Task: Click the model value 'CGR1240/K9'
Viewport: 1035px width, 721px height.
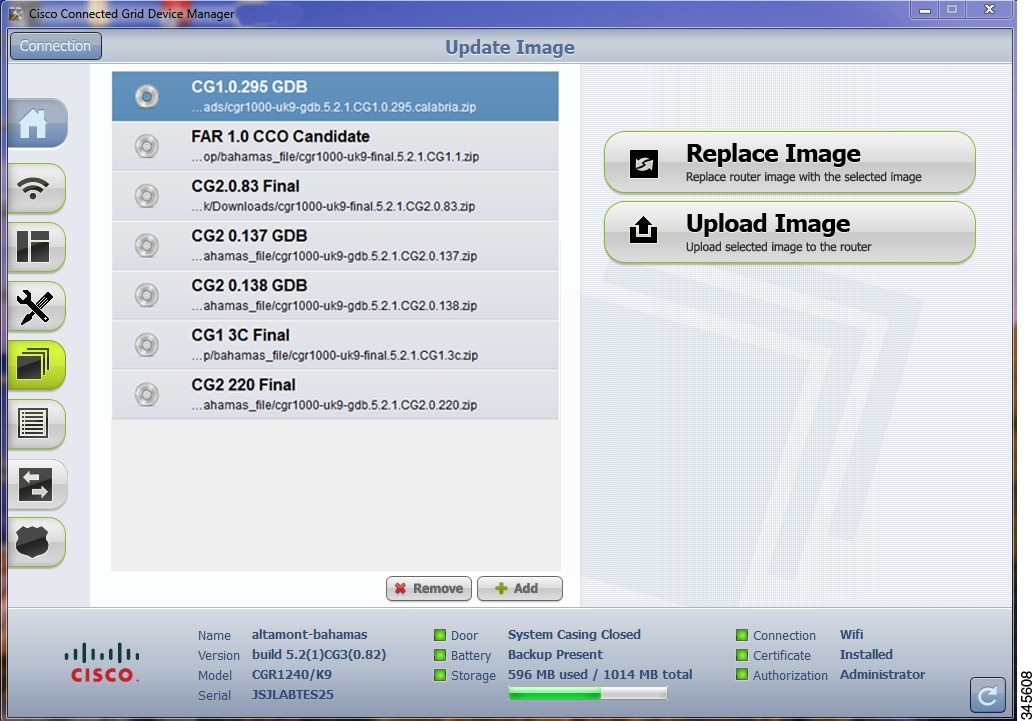Action: click(x=292, y=675)
